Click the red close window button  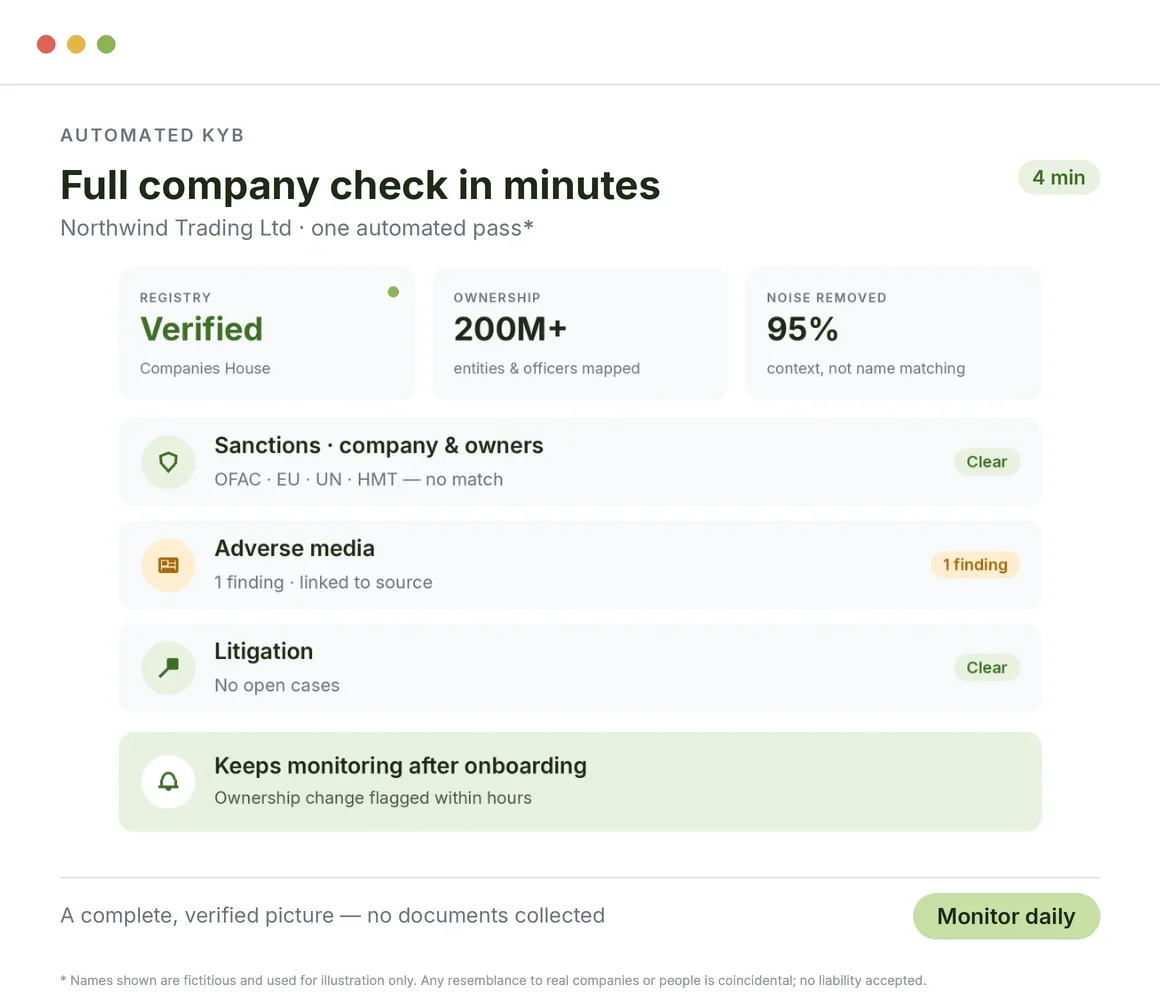47,44
